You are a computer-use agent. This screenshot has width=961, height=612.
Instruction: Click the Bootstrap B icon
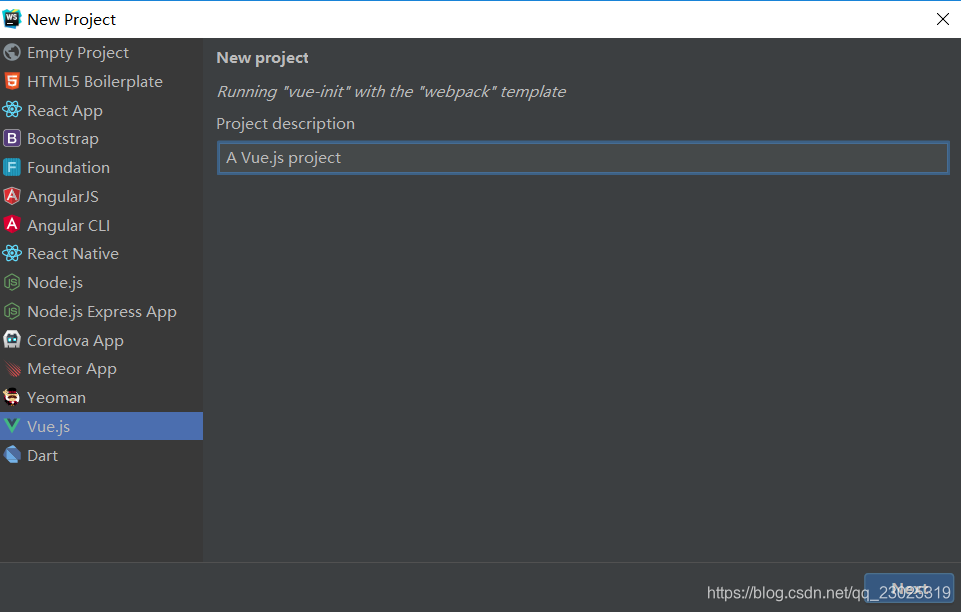point(12,138)
